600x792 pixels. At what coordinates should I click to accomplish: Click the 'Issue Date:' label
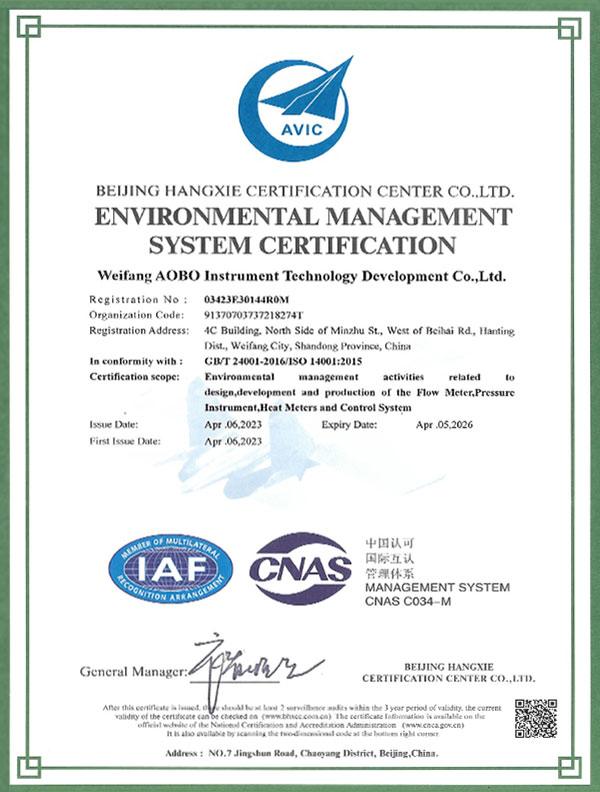[114, 425]
